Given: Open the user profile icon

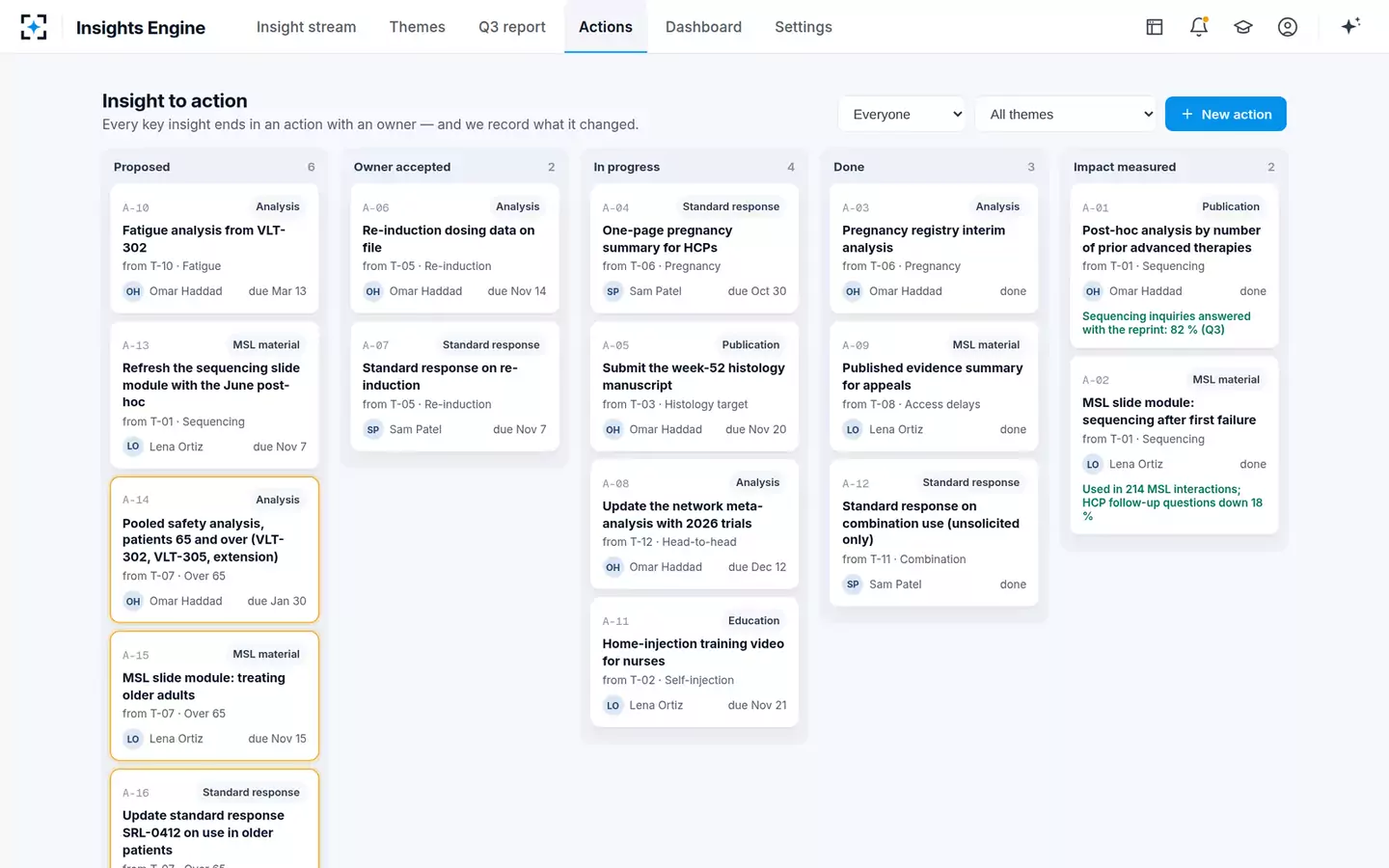Looking at the screenshot, I should click(x=1288, y=27).
